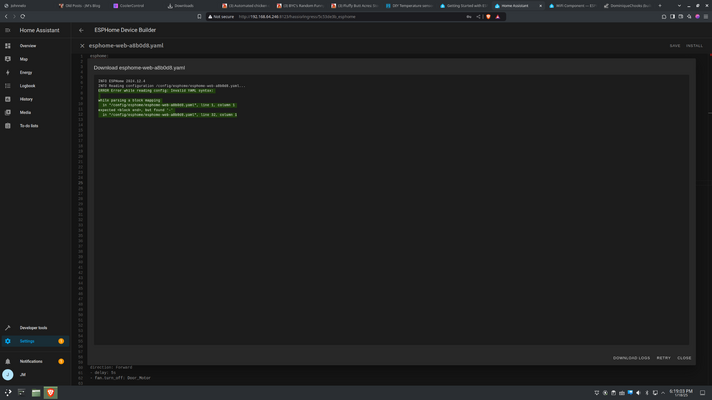Screen dimensions: 712x400
Task: Open the application launcher in the taskbar
Action: tap(8, 393)
